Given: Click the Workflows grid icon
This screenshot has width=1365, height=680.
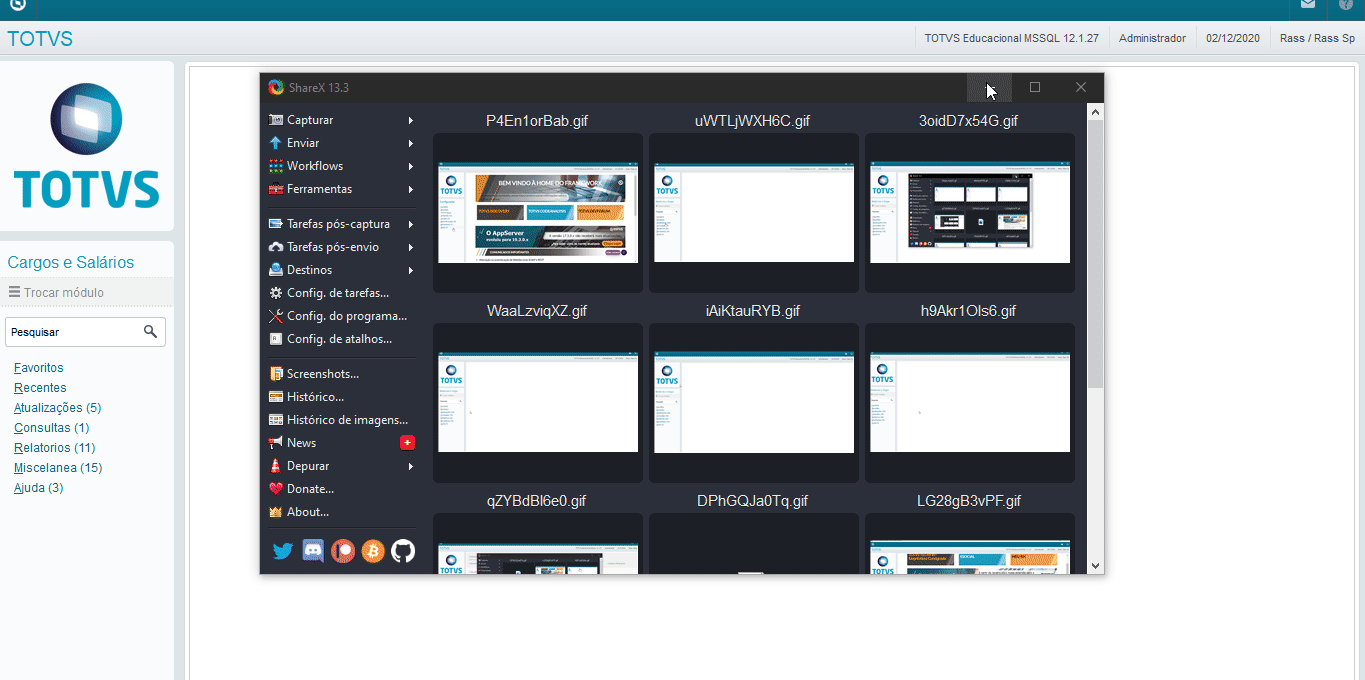Looking at the screenshot, I should click(x=276, y=166).
